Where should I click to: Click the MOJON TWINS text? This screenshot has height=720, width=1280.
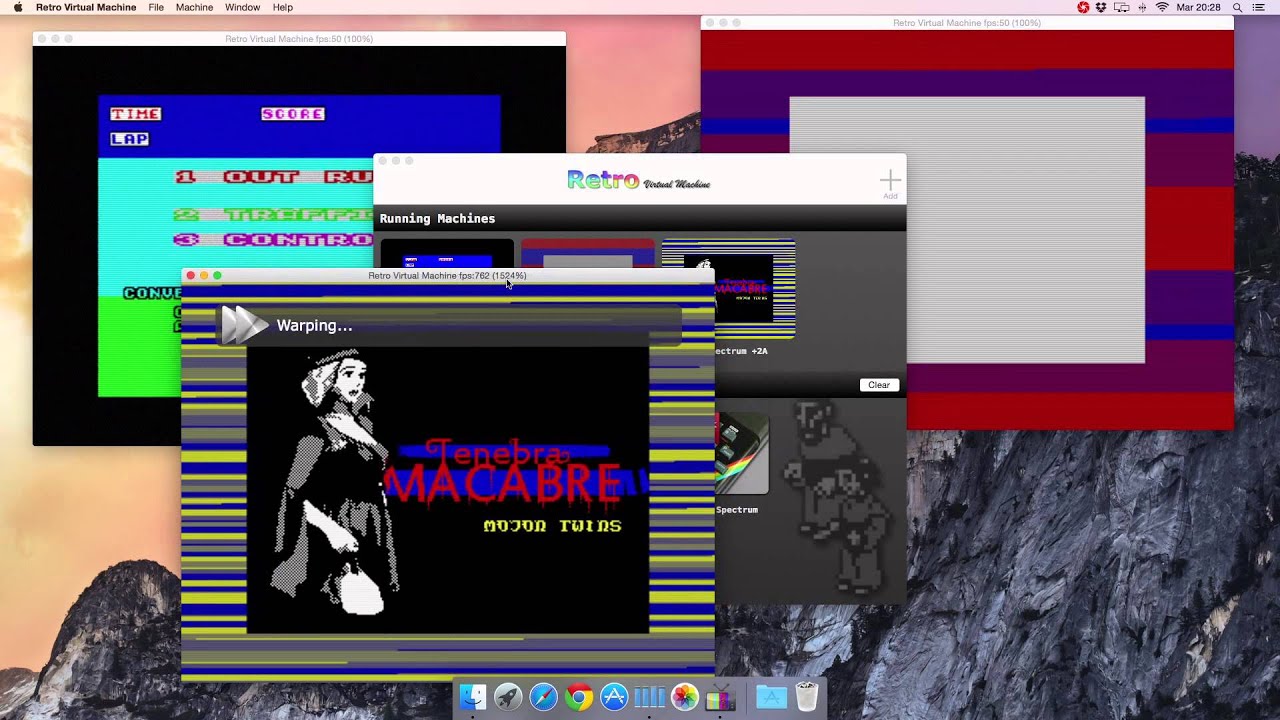click(552, 526)
